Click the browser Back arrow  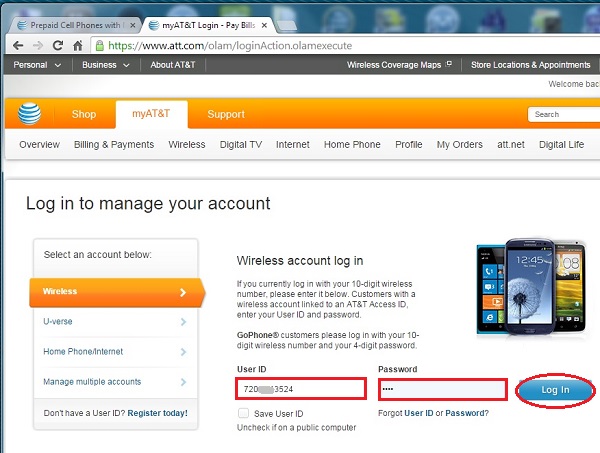[18, 46]
